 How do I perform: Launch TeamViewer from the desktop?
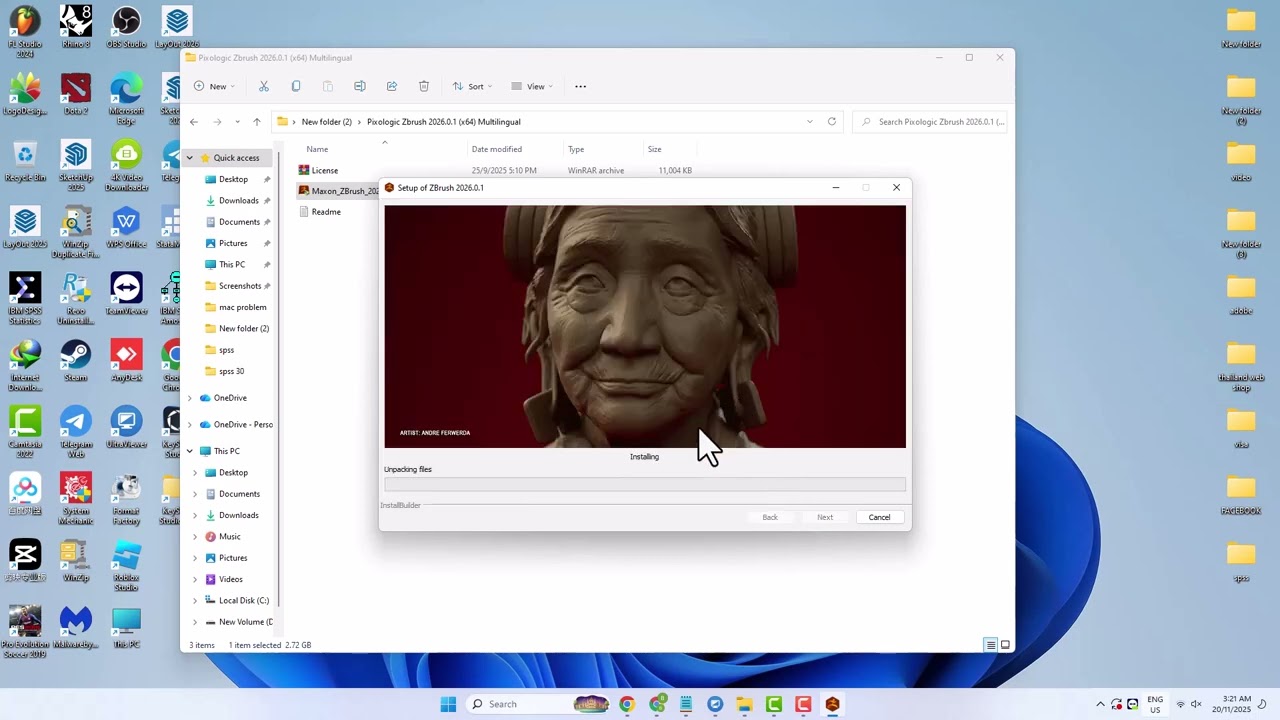pos(126,294)
